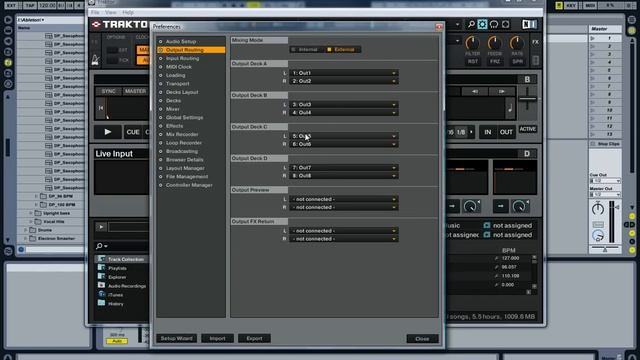Expand the Upright bass folder in Ableton

pos(31,213)
